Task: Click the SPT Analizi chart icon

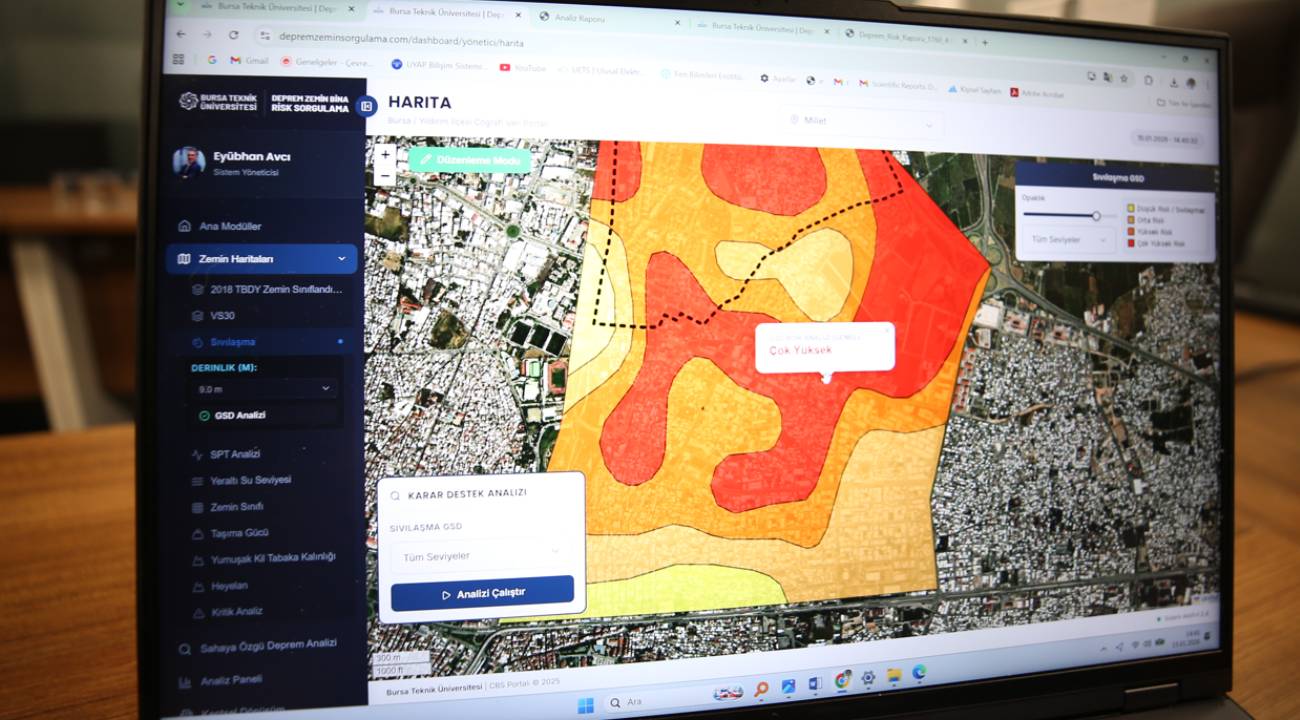Action: tap(197, 454)
